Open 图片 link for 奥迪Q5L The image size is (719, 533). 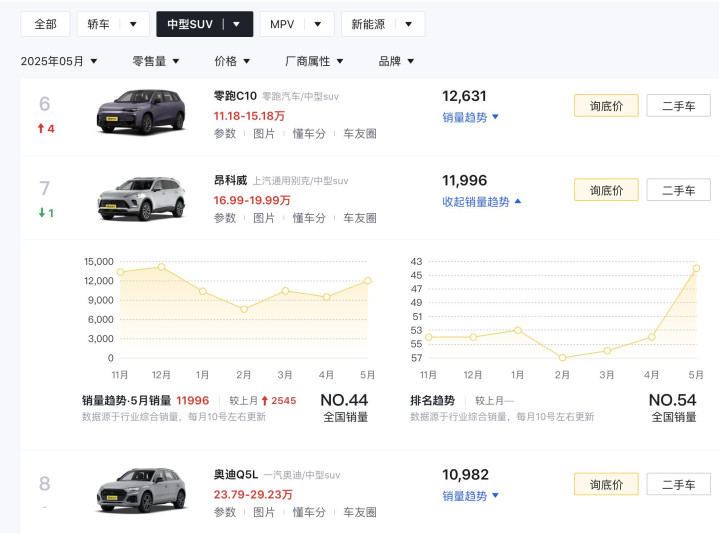264,512
